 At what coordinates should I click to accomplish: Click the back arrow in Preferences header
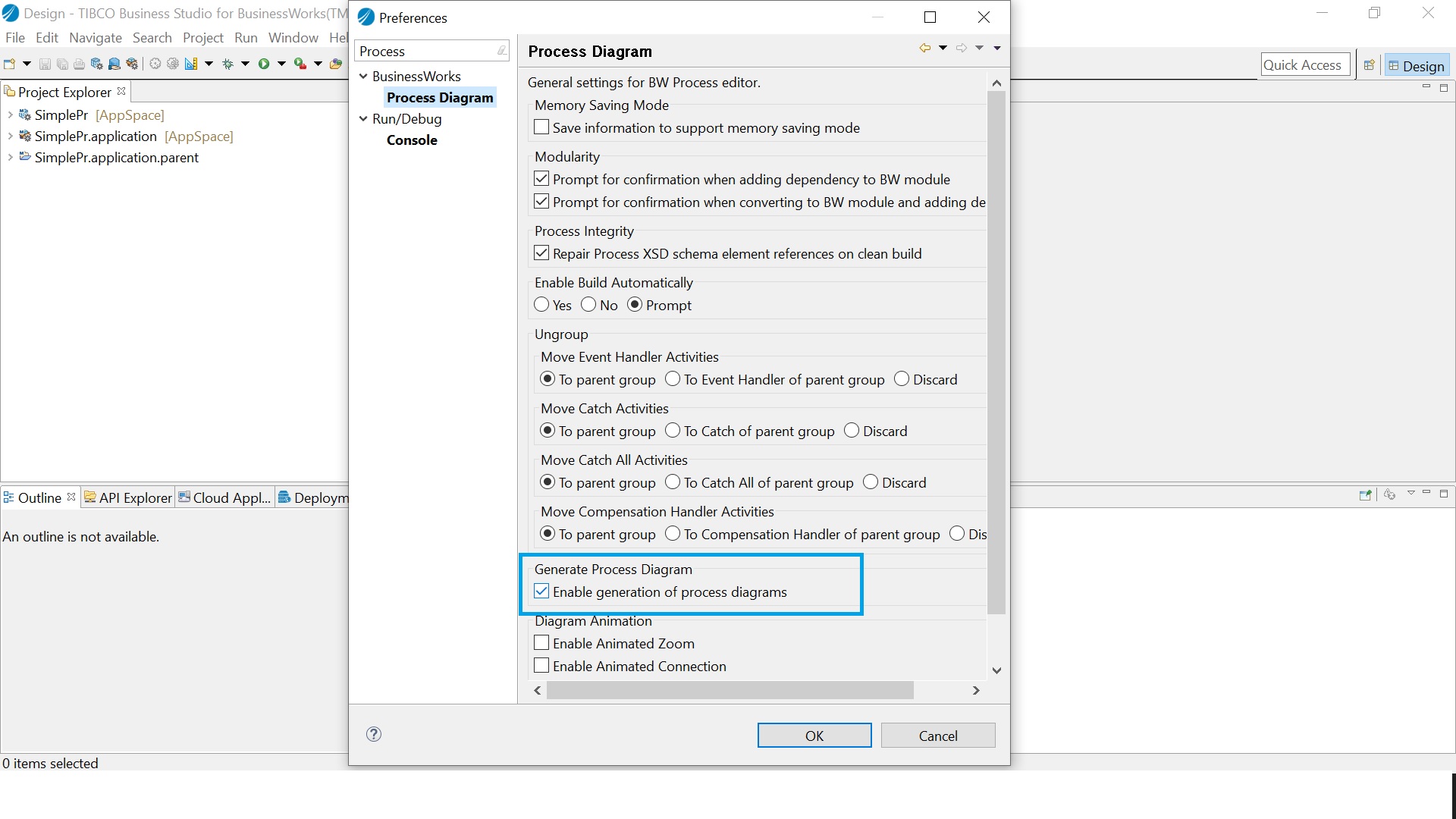pyautogui.click(x=925, y=48)
